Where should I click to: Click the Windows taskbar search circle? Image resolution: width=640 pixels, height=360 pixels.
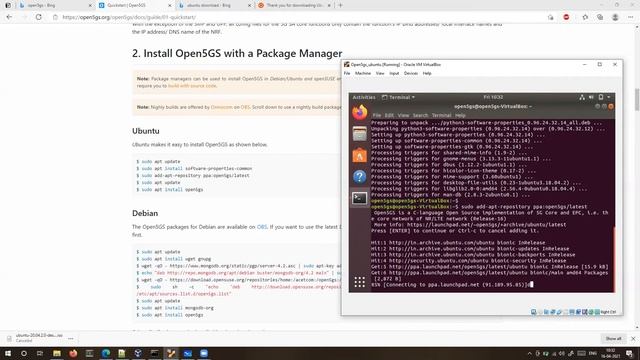point(24,353)
